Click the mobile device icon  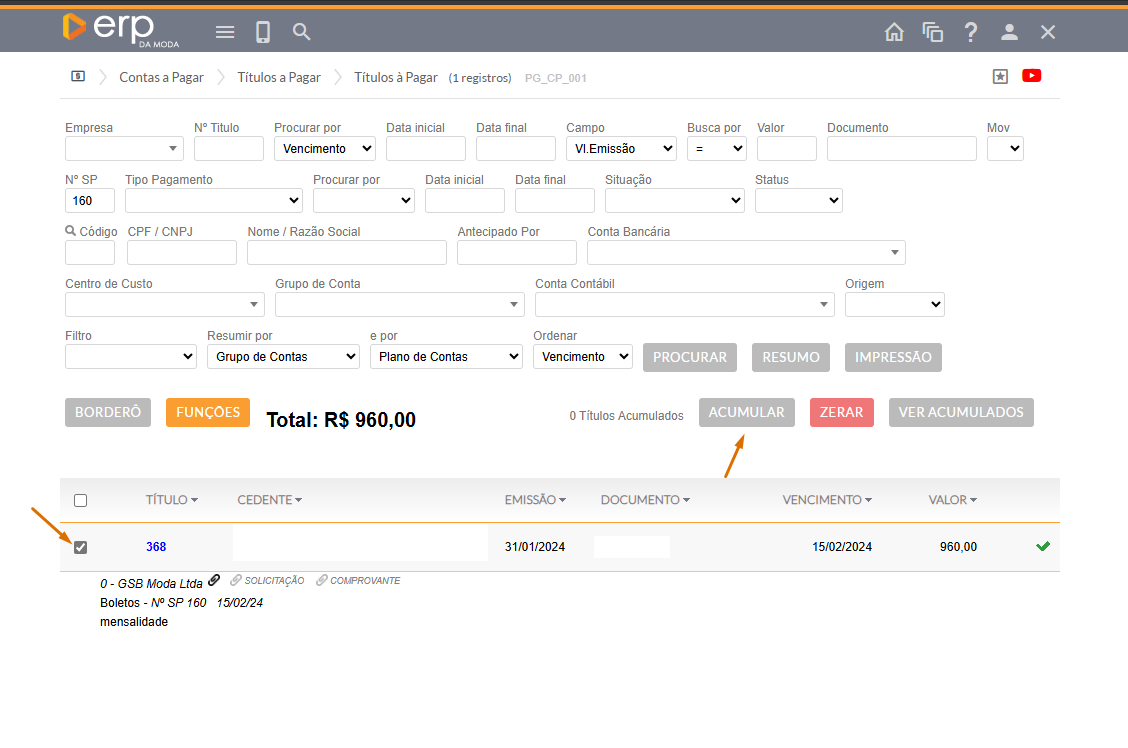263,32
